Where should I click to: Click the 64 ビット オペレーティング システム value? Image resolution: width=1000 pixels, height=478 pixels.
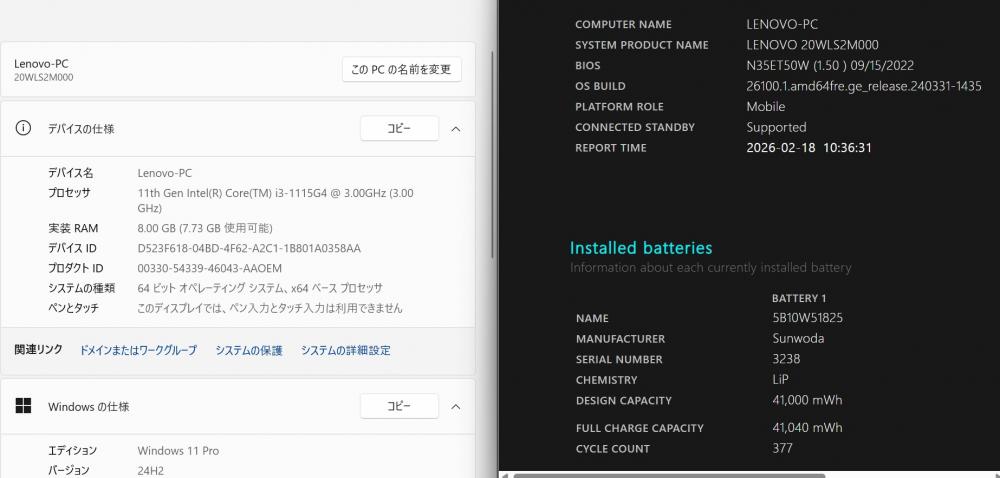pyautogui.click(x=260, y=288)
